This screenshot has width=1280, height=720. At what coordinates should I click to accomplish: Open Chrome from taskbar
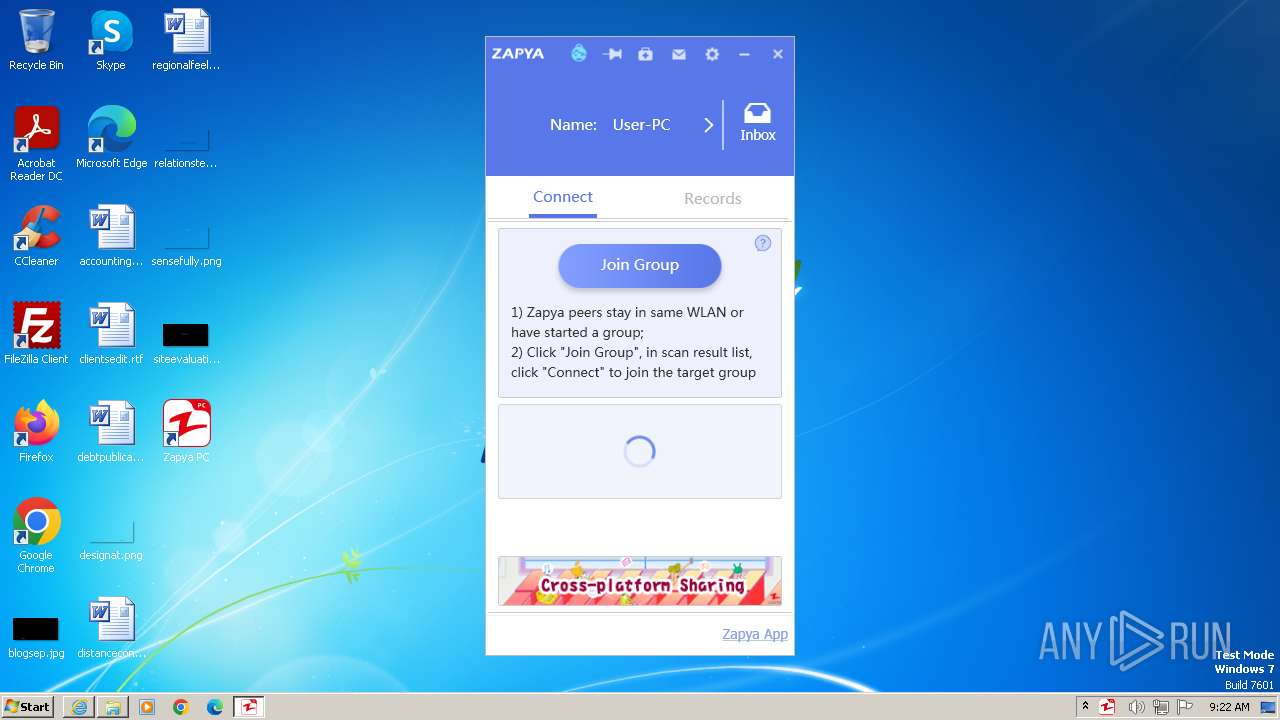click(181, 707)
